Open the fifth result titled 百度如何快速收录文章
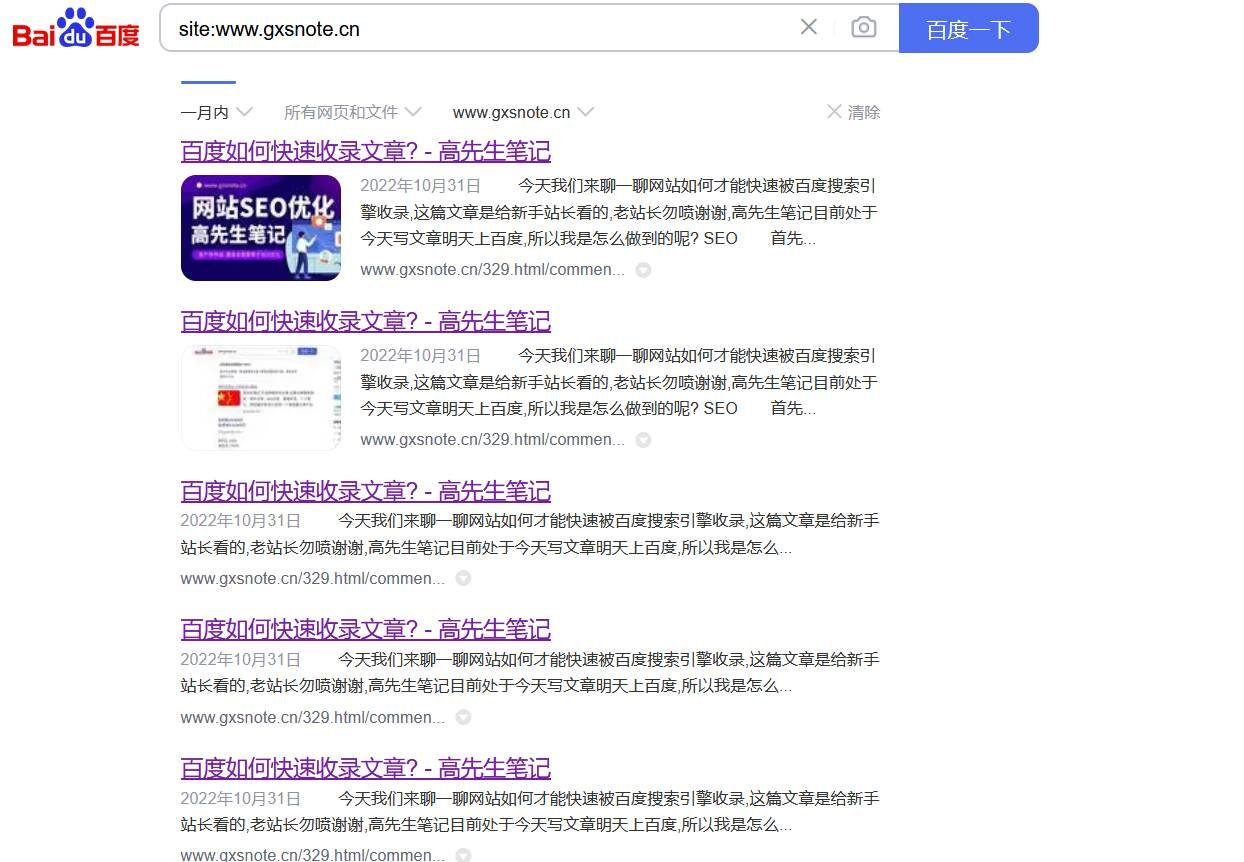The width and height of the screenshot is (1244, 862). (365, 768)
